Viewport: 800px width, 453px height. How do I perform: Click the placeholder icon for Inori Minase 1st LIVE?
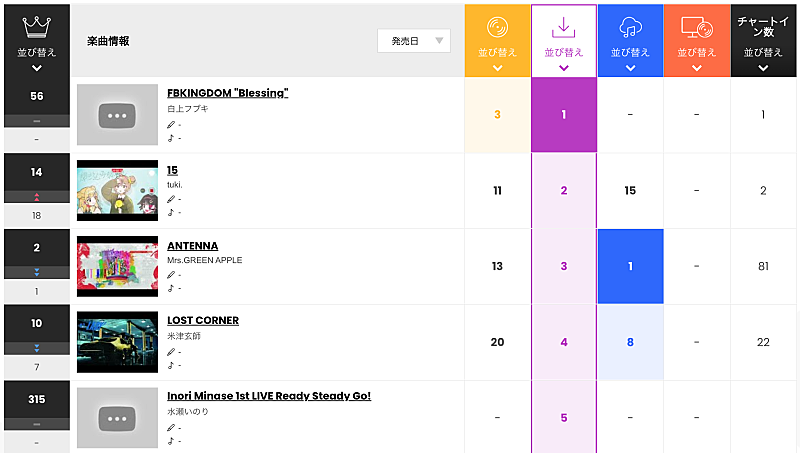point(118,417)
